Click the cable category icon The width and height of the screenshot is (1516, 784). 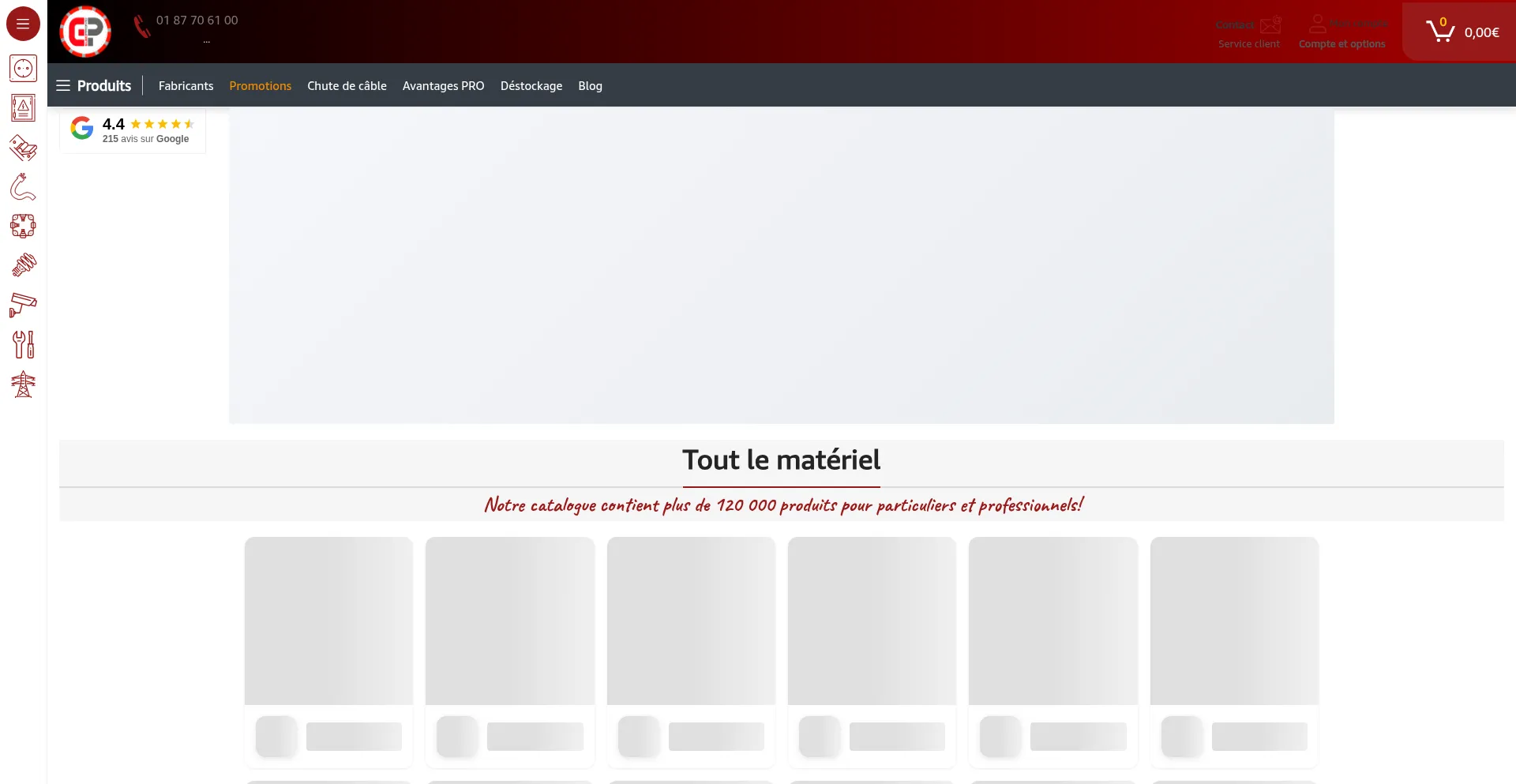tap(23, 187)
